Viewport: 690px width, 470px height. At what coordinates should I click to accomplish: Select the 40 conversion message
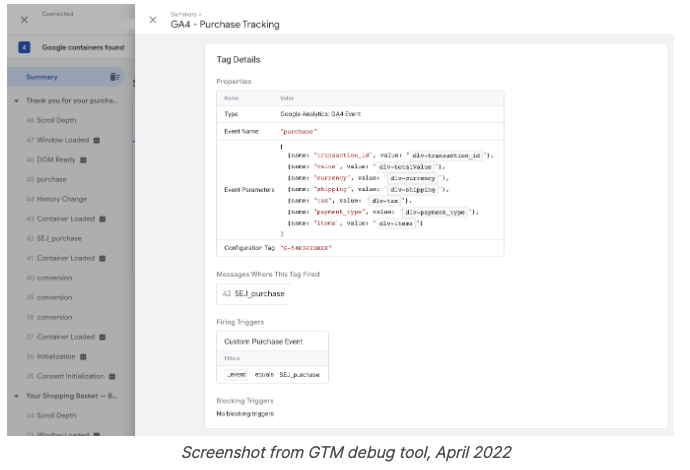(x=49, y=278)
